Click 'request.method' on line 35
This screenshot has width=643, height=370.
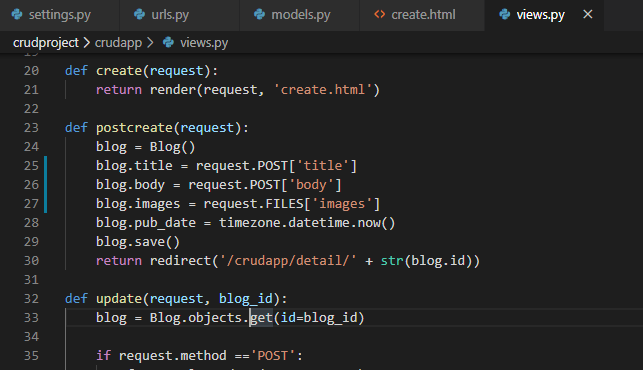pyautogui.click(x=173, y=356)
